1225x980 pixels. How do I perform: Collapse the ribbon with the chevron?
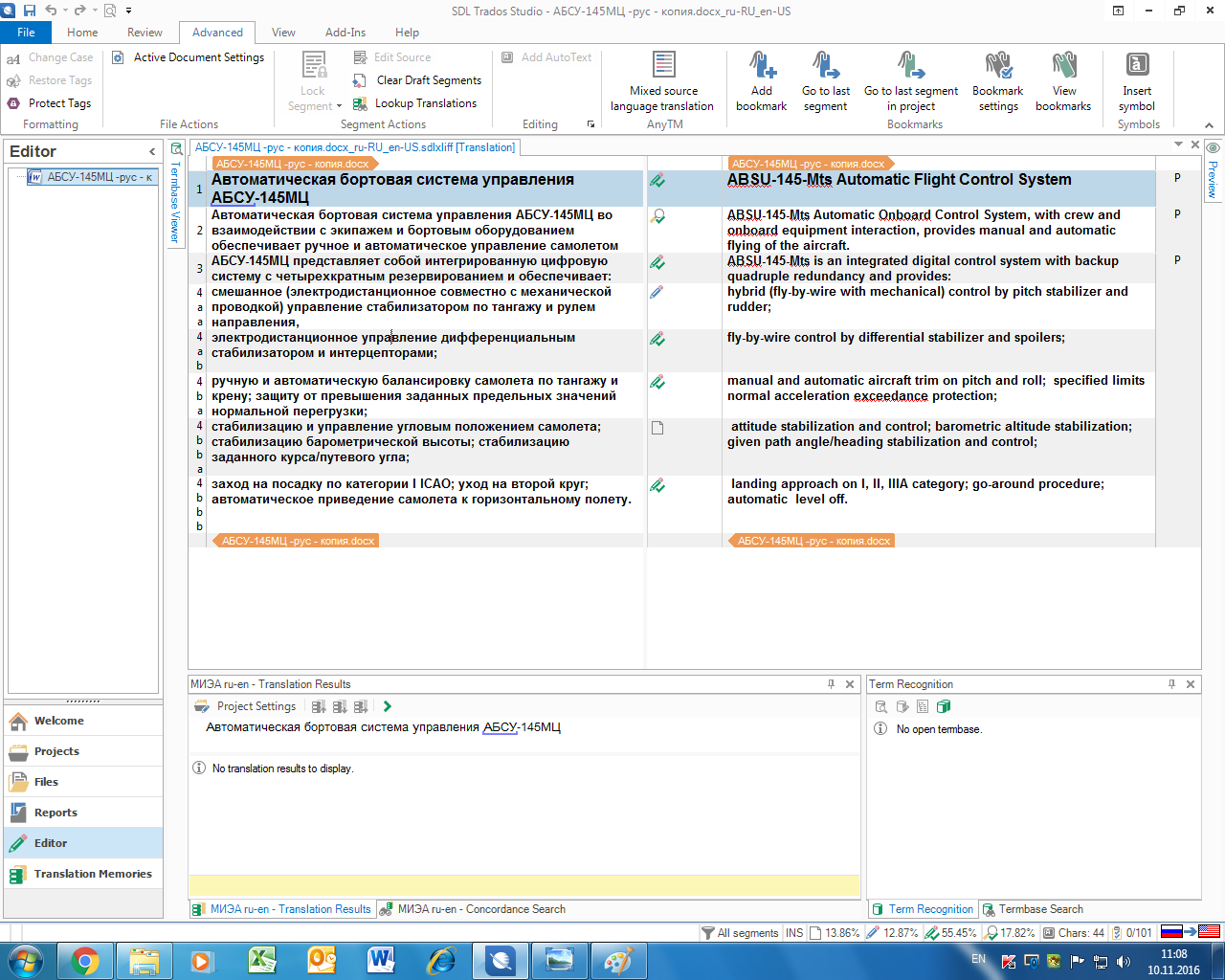pos(1209,125)
